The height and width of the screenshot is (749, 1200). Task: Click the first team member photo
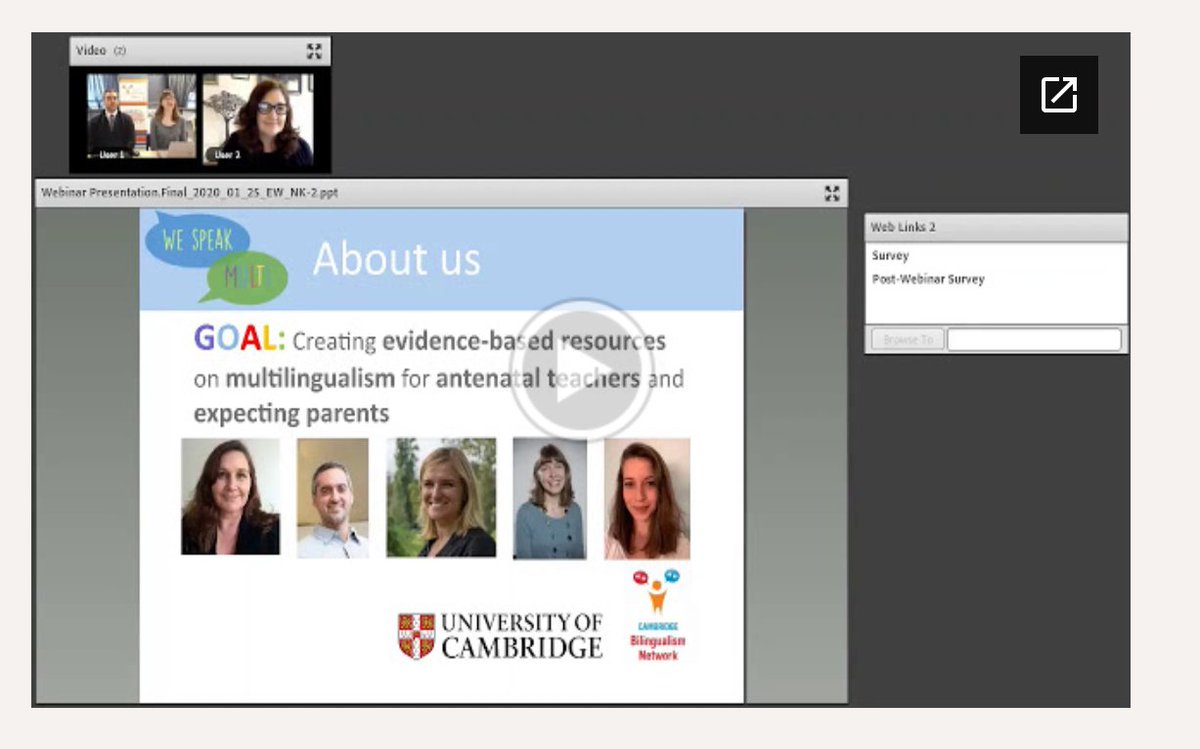point(230,496)
